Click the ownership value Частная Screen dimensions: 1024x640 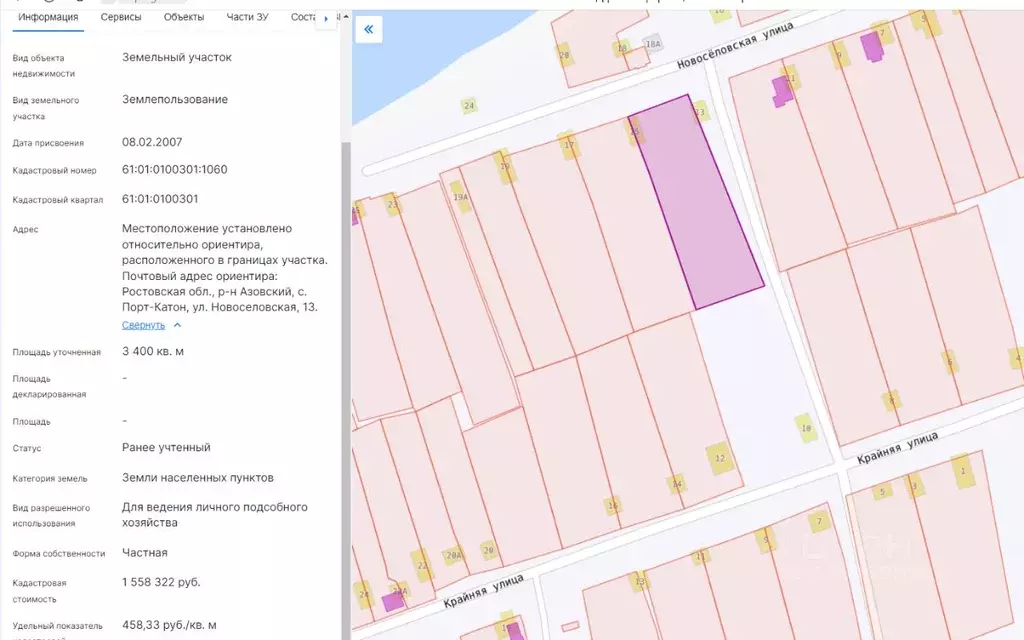click(x=145, y=553)
